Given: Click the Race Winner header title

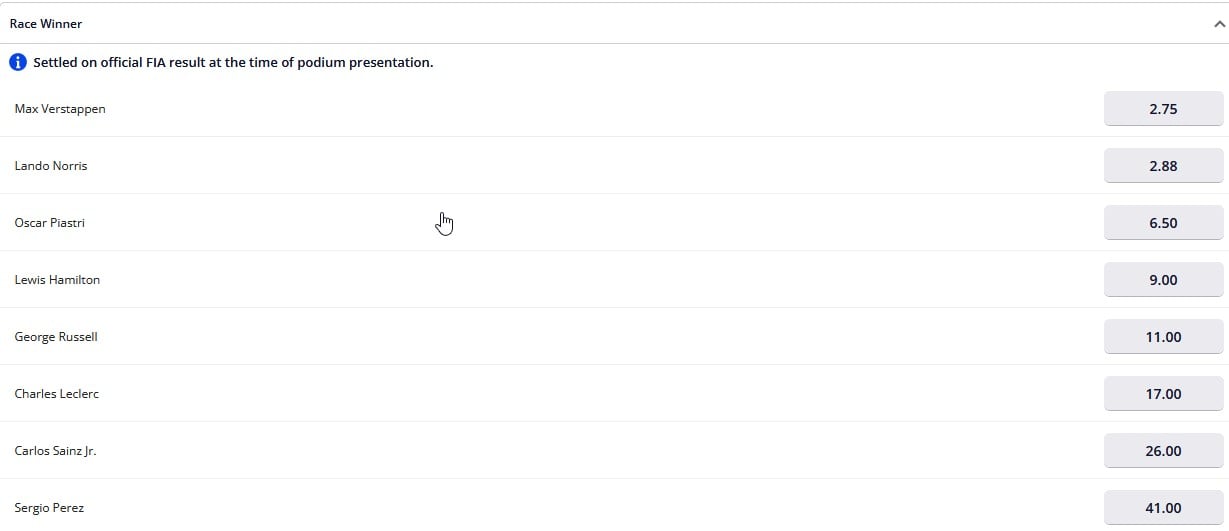Looking at the screenshot, I should (46, 23).
